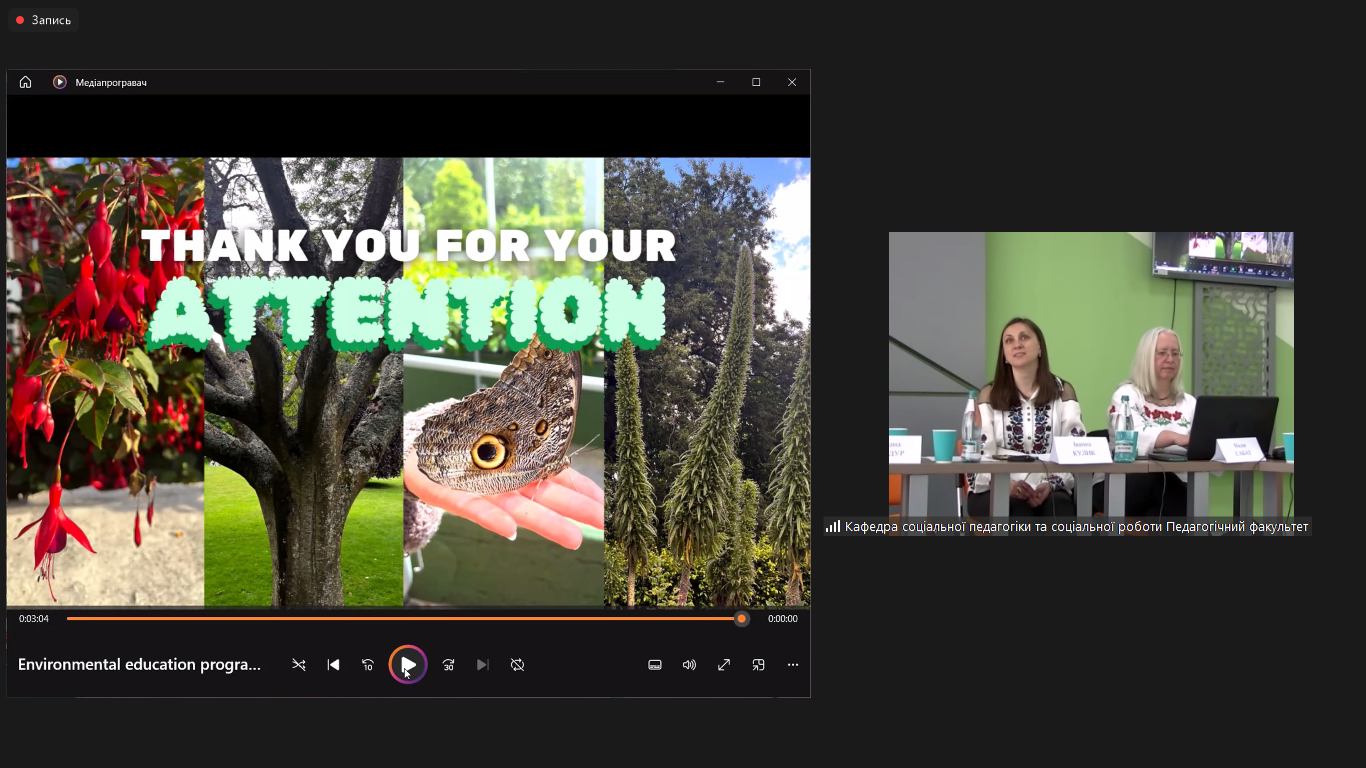Click the seek bar playhead handle

(741, 619)
